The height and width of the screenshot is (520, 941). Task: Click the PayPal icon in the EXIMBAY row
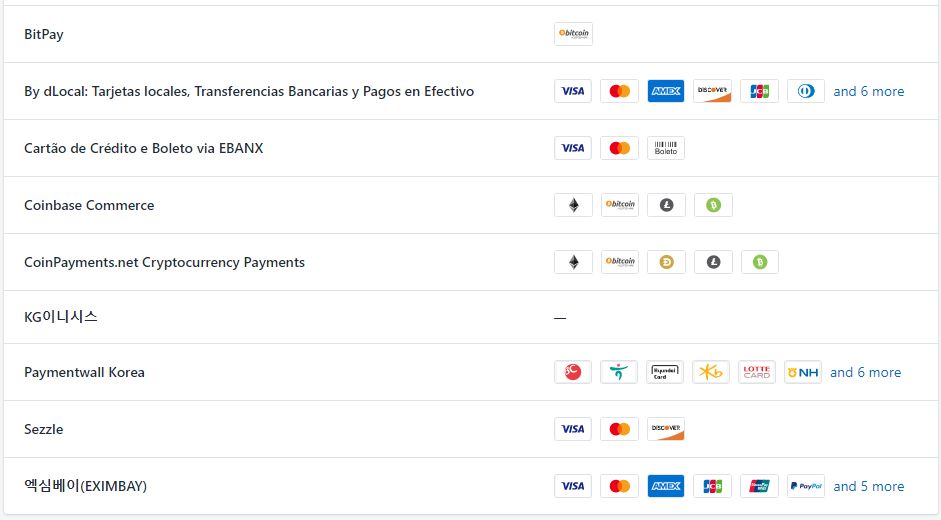[806, 486]
